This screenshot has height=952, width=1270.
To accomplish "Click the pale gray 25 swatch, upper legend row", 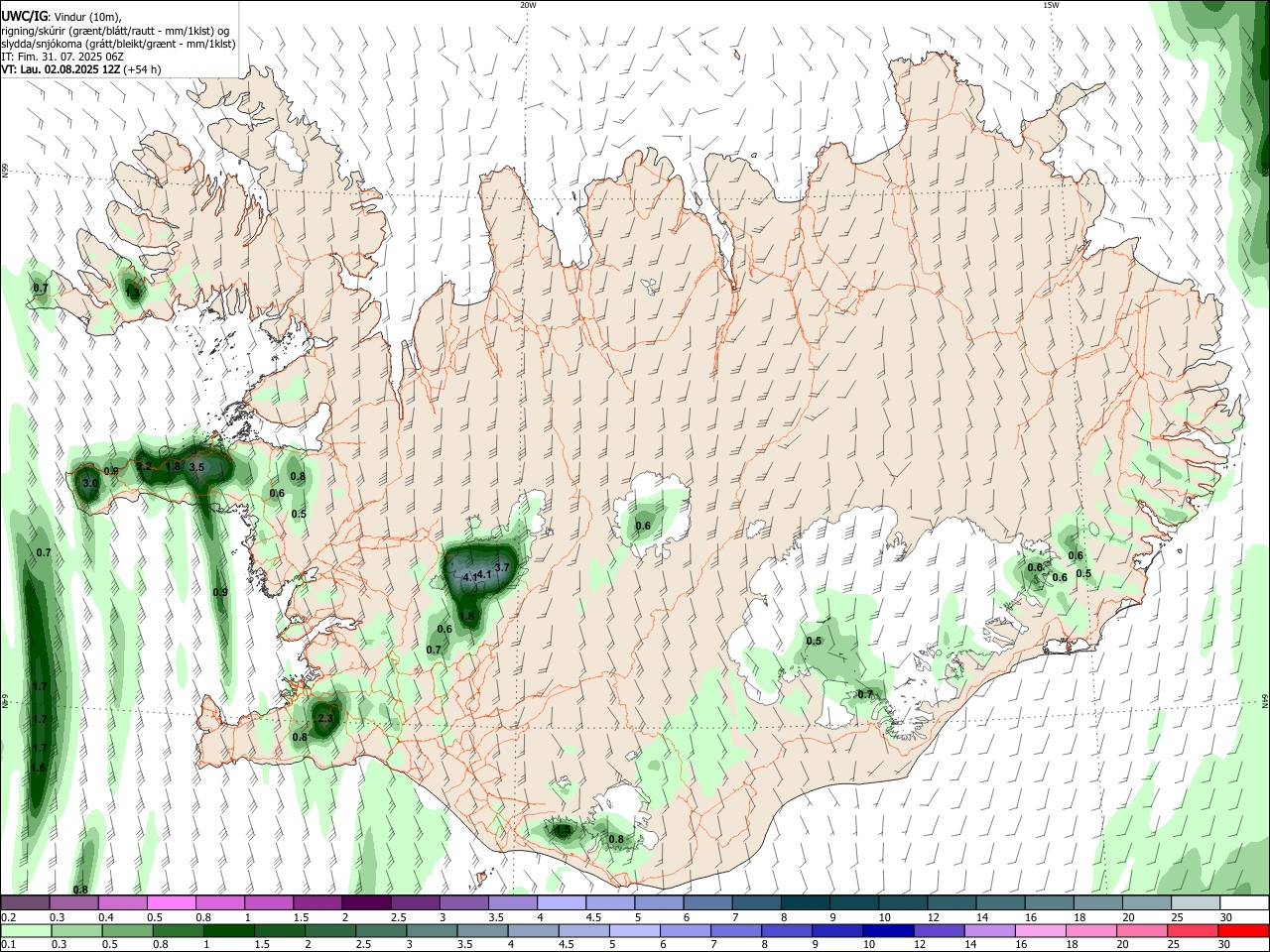I will tap(1196, 903).
